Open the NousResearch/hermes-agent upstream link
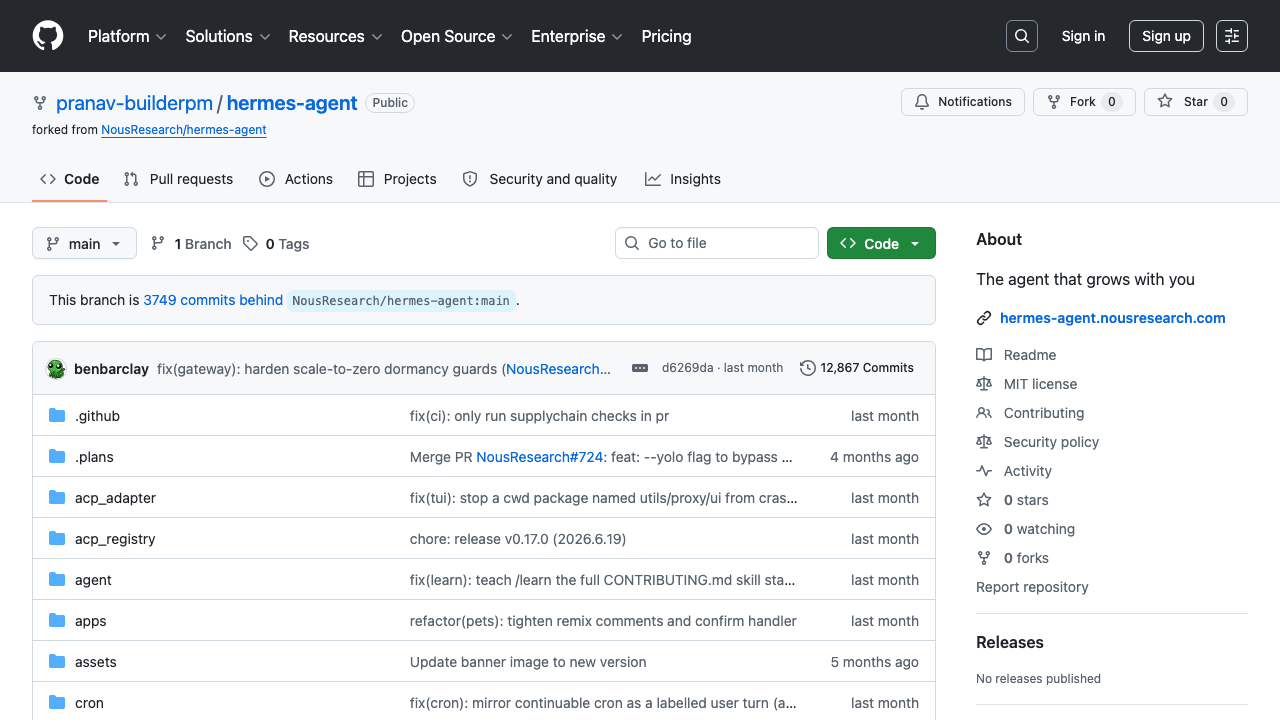 (184, 130)
